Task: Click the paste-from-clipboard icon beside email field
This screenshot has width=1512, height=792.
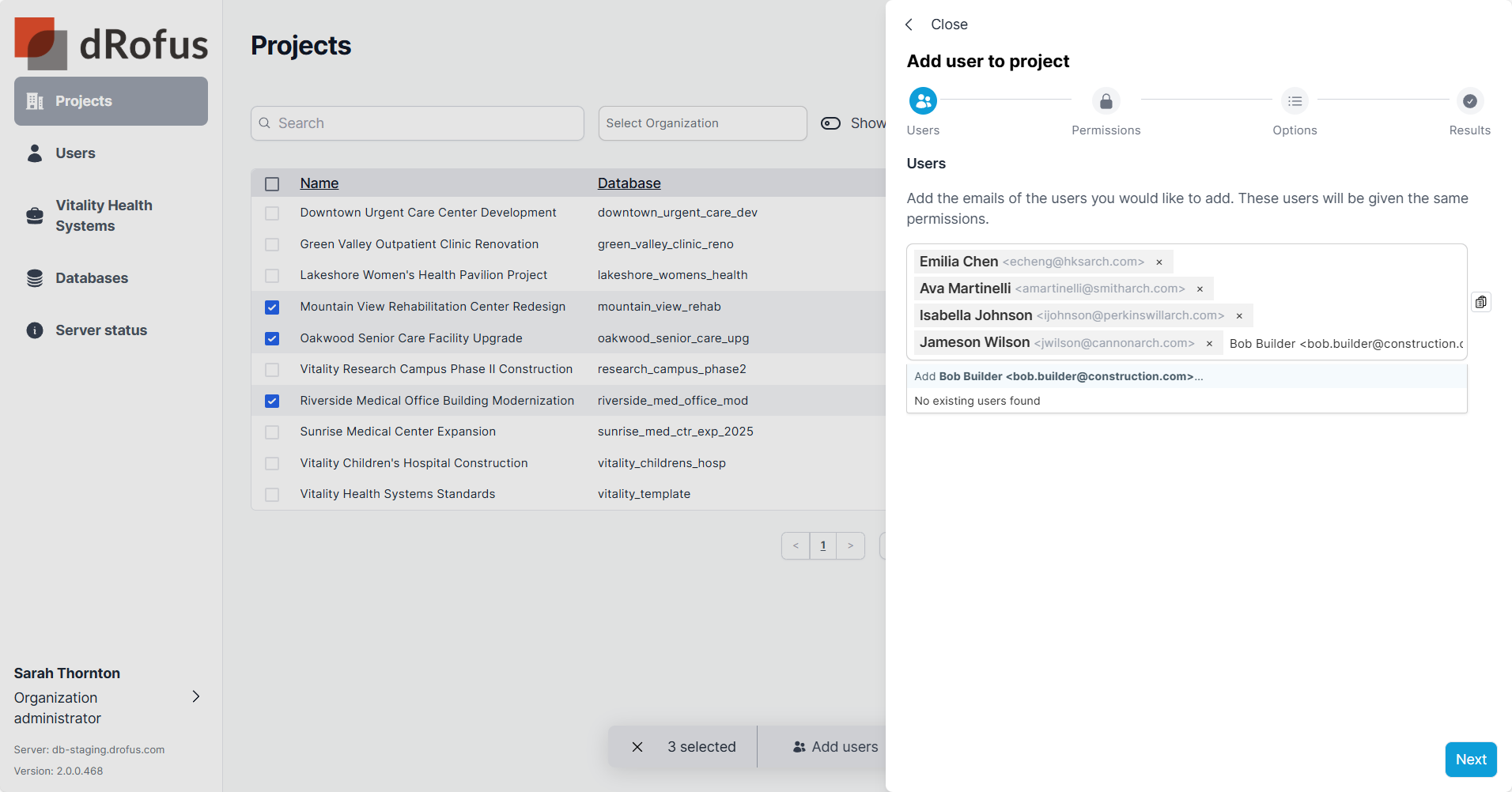Action: tap(1480, 302)
